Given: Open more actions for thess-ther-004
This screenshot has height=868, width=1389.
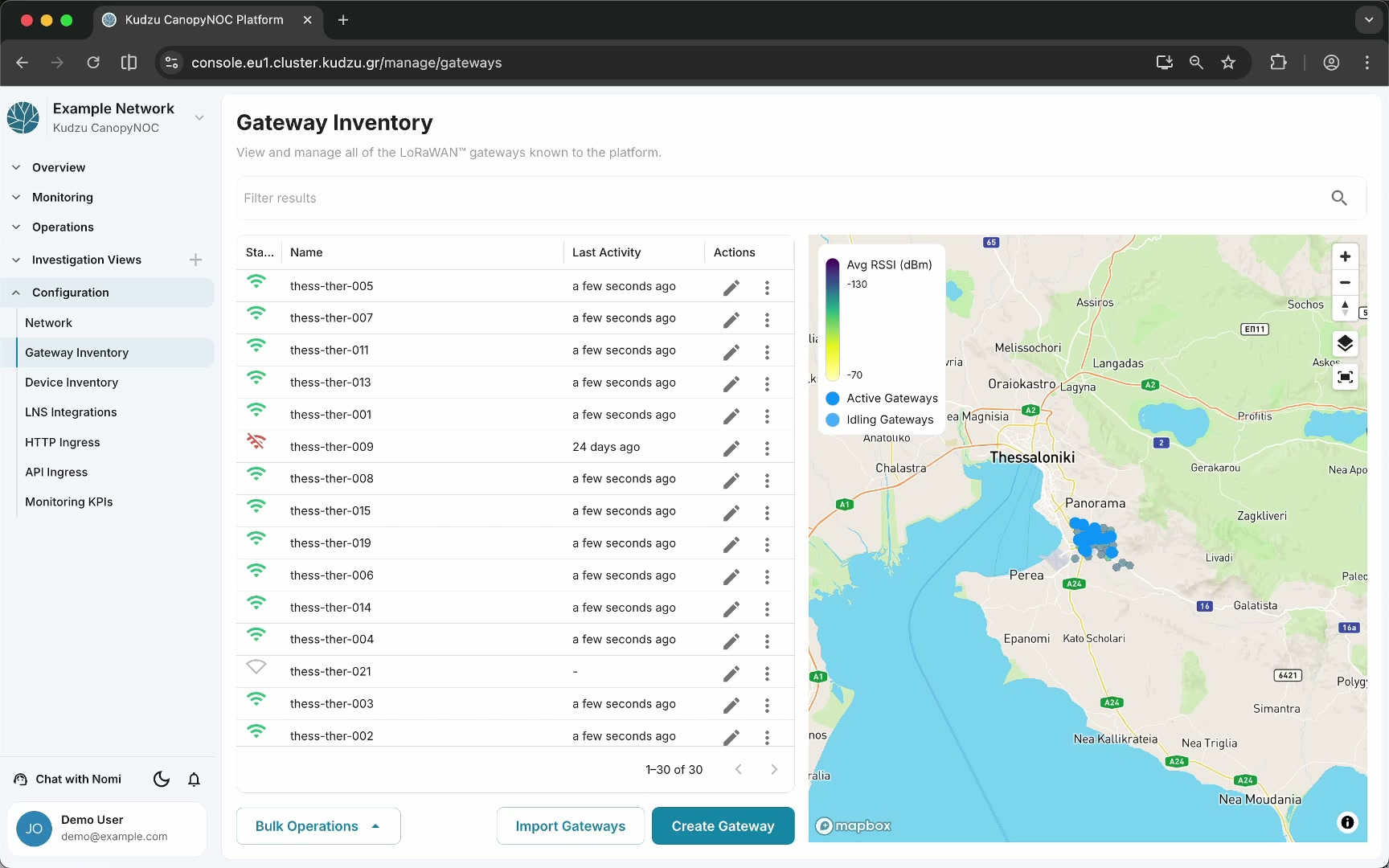Looking at the screenshot, I should click(x=767, y=641).
